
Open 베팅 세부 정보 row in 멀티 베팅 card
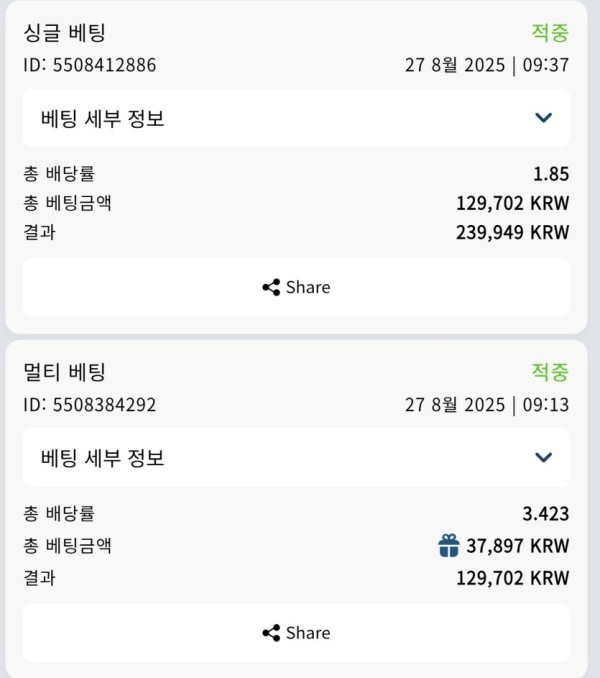(x=296, y=457)
